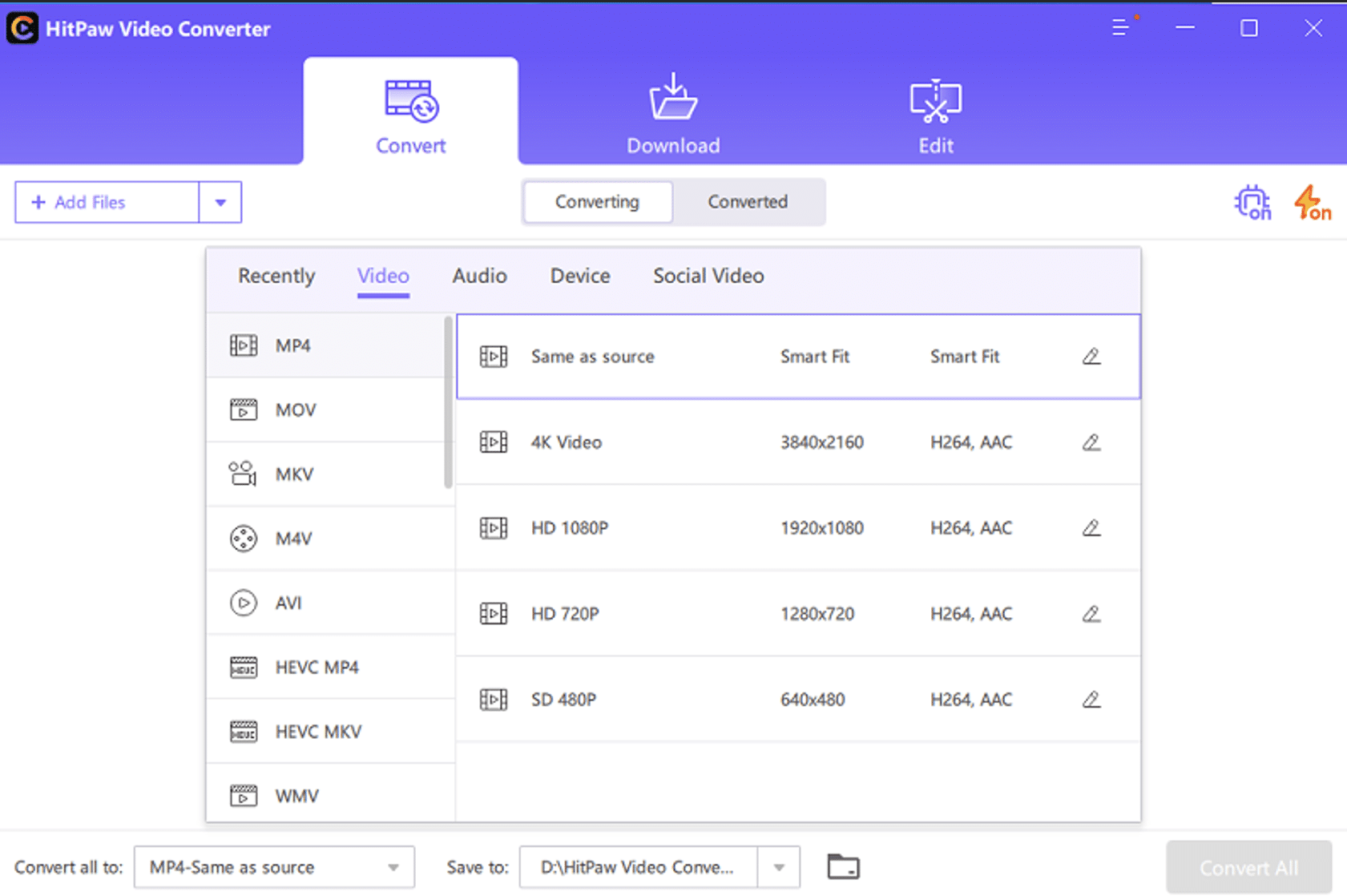Image resolution: width=1347 pixels, height=896 pixels.
Task: Click the Save to path field
Action: coord(638,867)
